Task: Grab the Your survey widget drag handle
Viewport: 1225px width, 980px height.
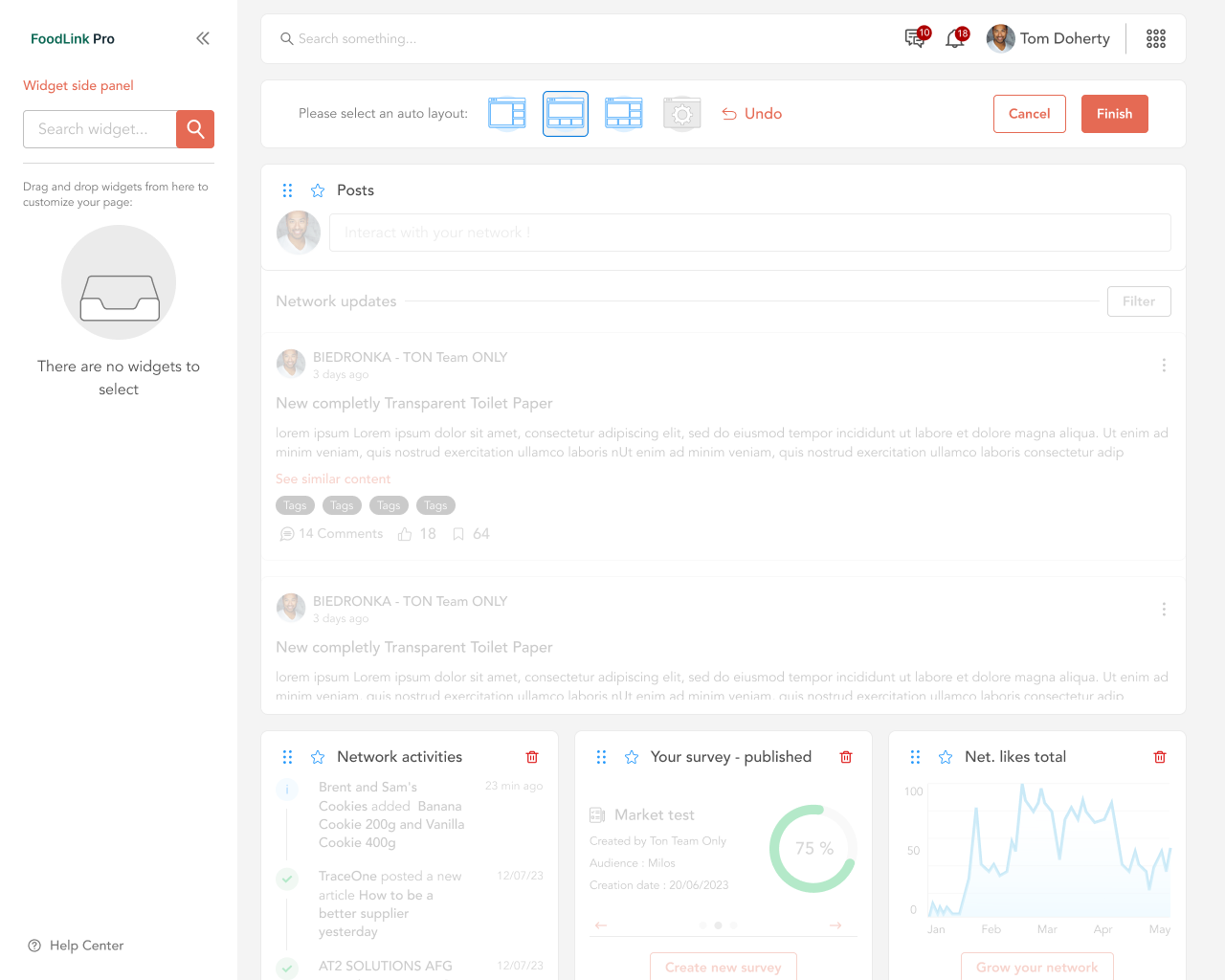Action: pos(601,757)
